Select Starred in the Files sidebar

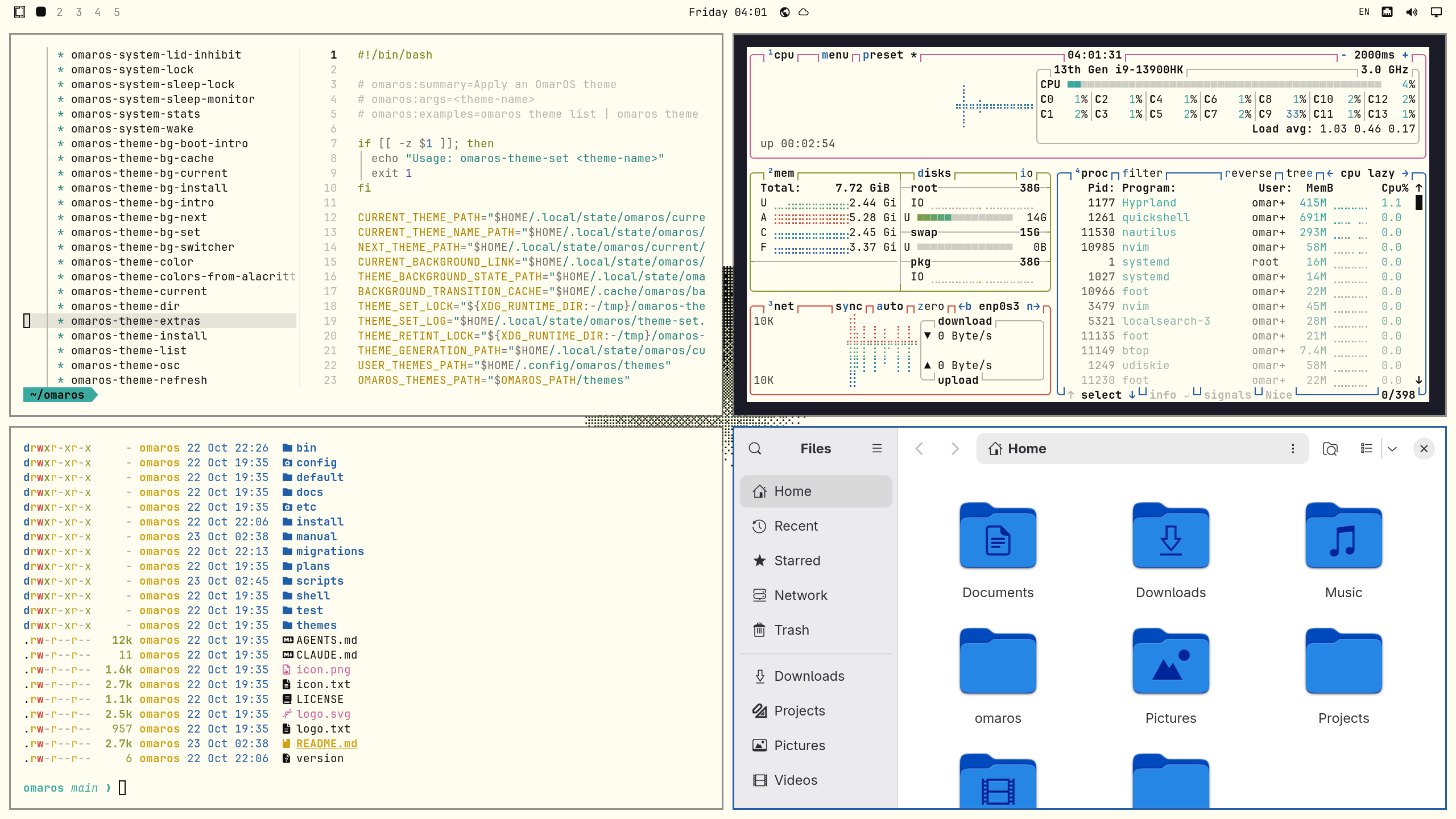click(x=816, y=560)
